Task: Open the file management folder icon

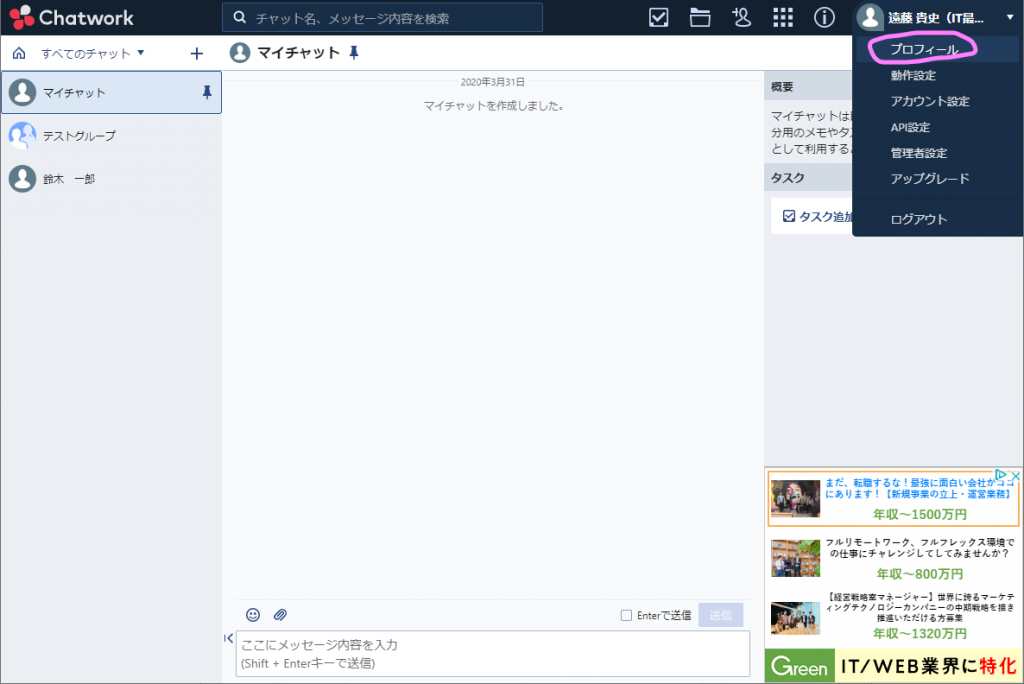Action: (699, 17)
